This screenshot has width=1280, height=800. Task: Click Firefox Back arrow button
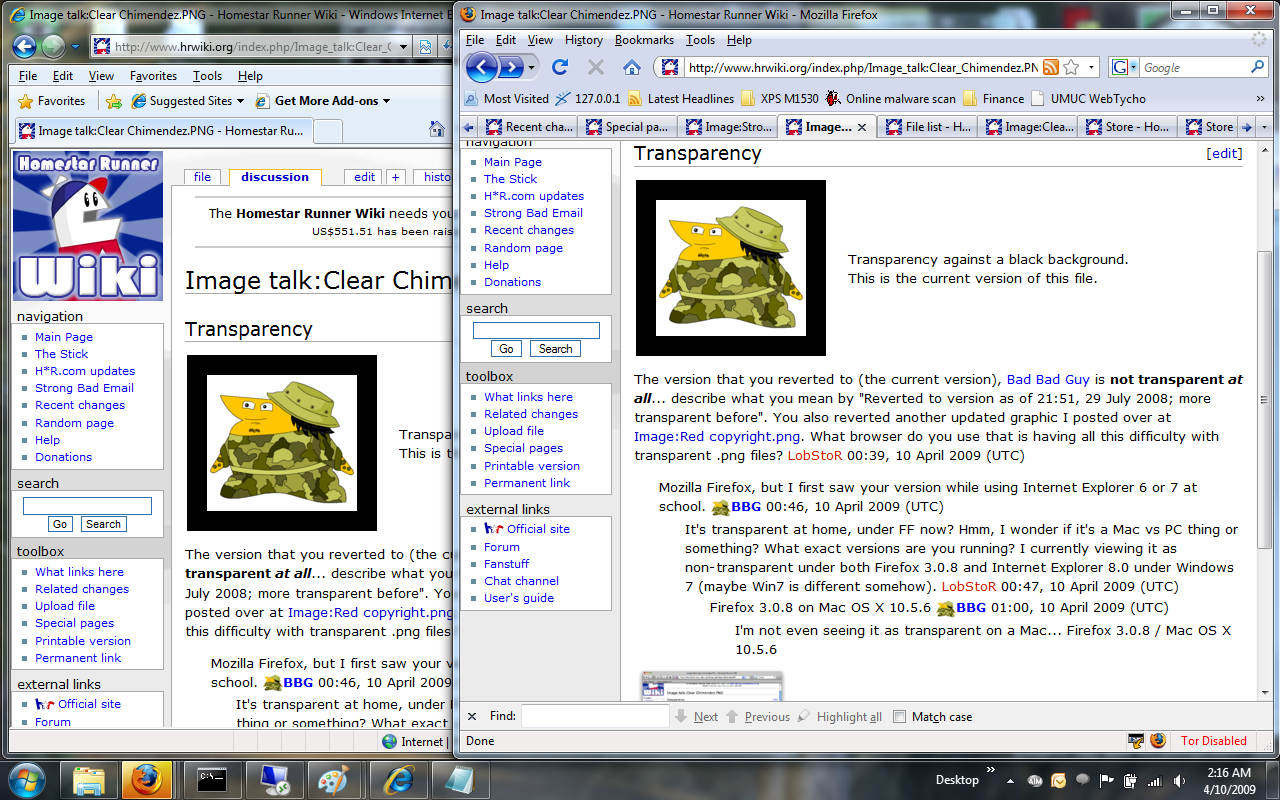[482, 67]
